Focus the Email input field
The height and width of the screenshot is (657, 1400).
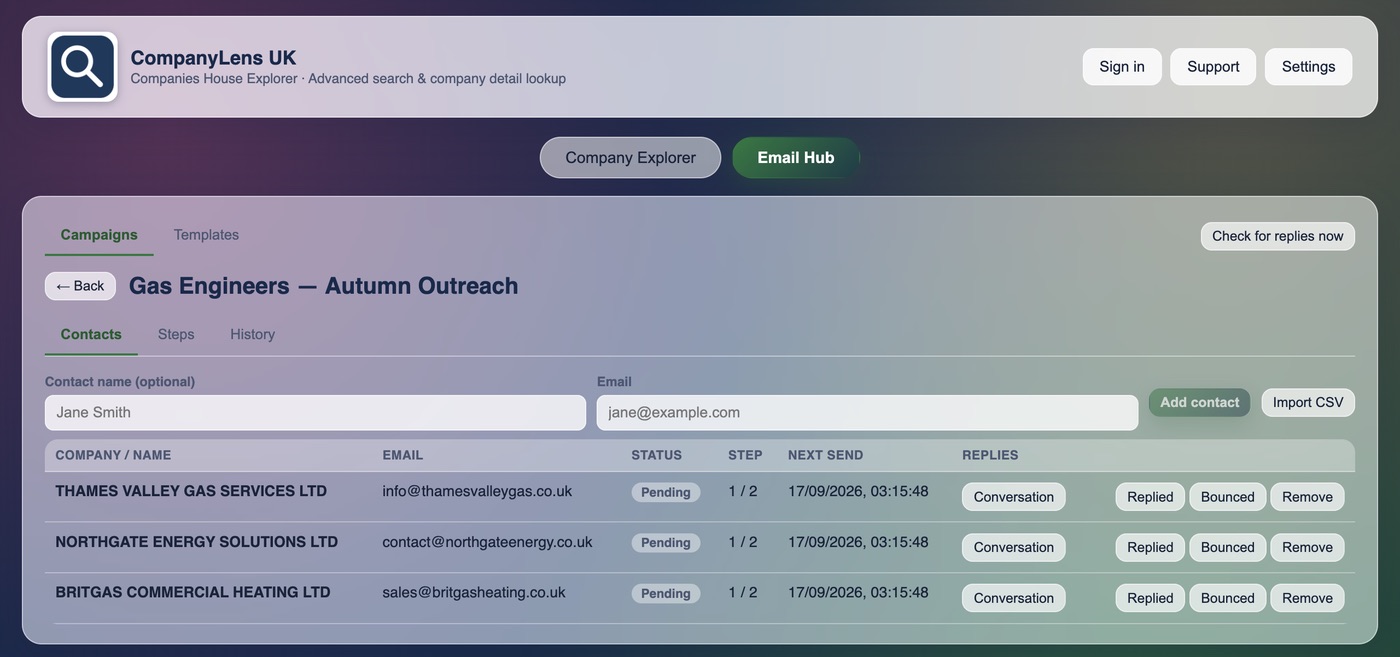pos(867,412)
